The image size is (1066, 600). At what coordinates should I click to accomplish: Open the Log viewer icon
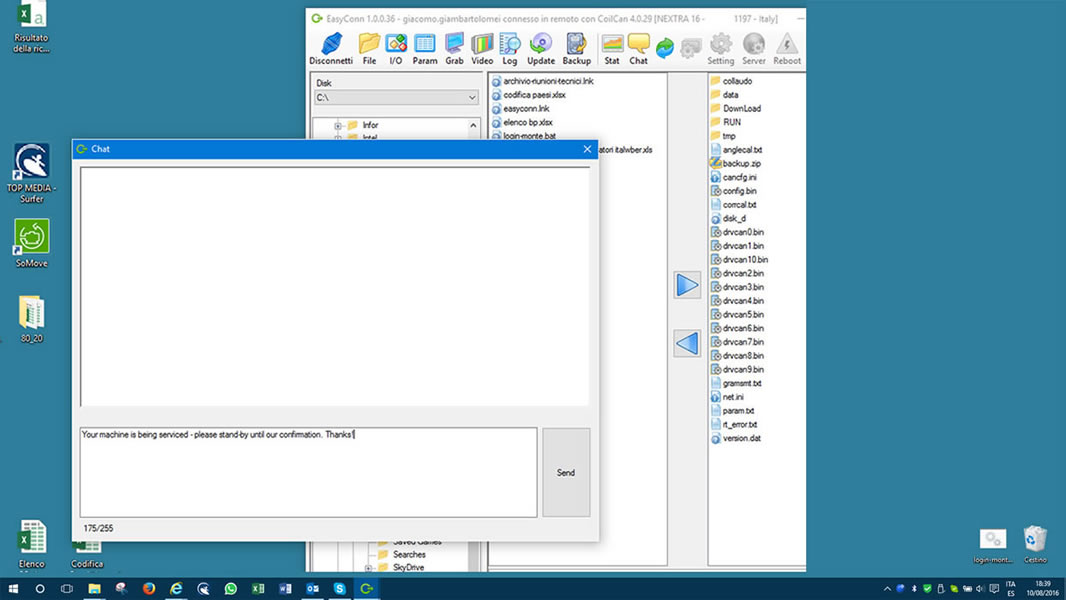[510, 49]
